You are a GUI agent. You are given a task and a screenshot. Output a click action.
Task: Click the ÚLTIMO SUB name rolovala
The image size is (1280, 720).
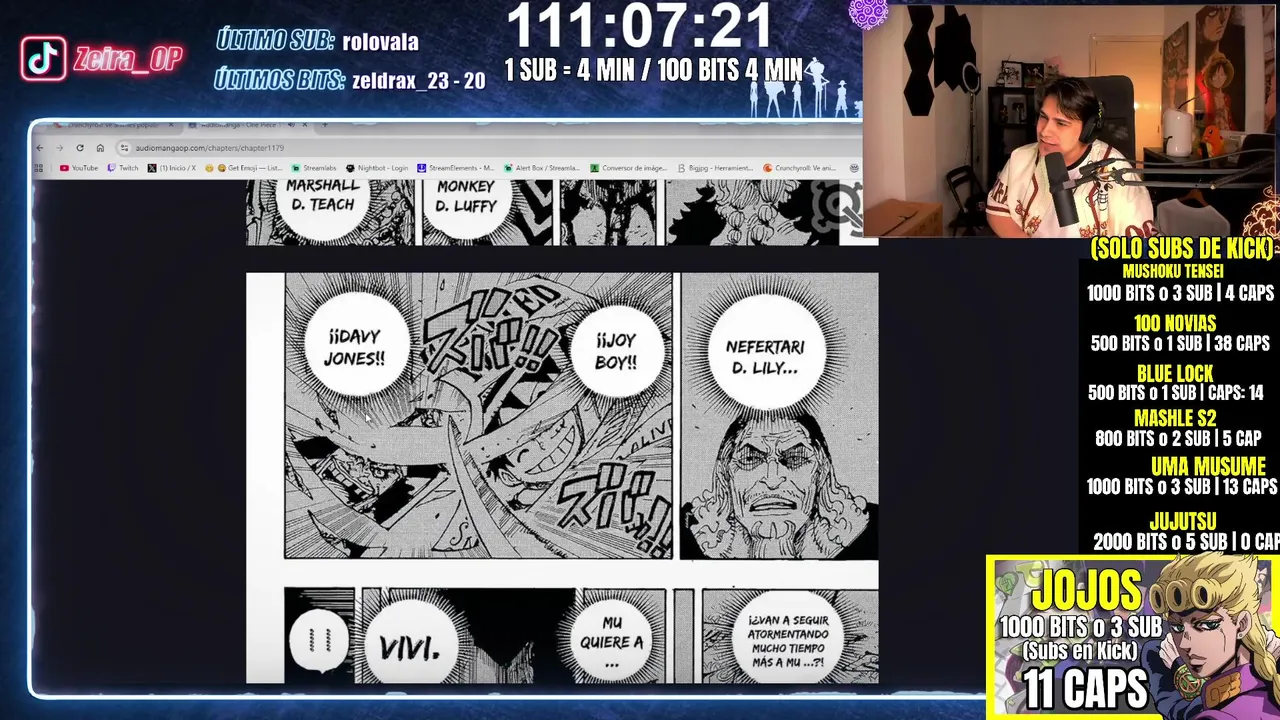[380, 42]
